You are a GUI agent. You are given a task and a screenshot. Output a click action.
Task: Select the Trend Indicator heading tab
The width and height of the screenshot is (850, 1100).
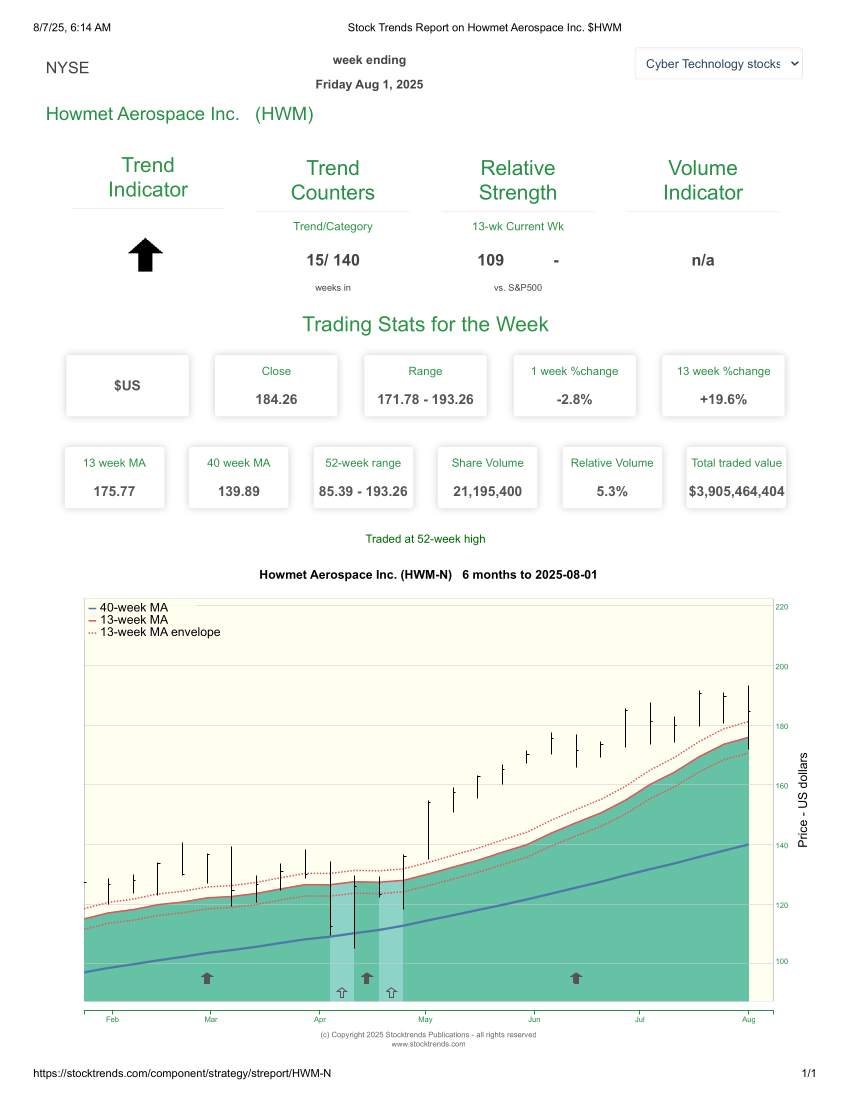pos(148,178)
